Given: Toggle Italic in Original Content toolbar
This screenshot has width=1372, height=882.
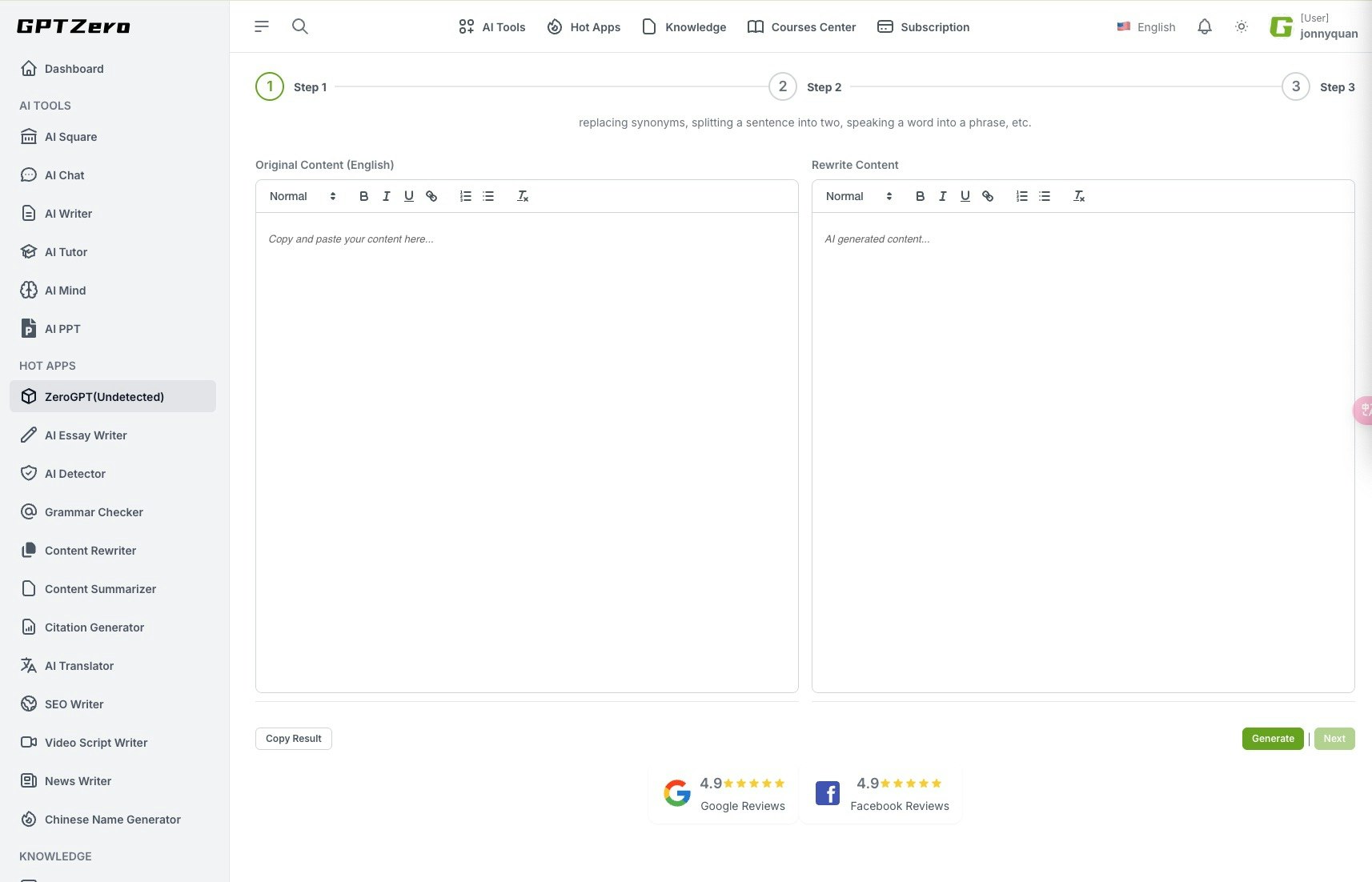Looking at the screenshot, I should [x=386, y=196].
